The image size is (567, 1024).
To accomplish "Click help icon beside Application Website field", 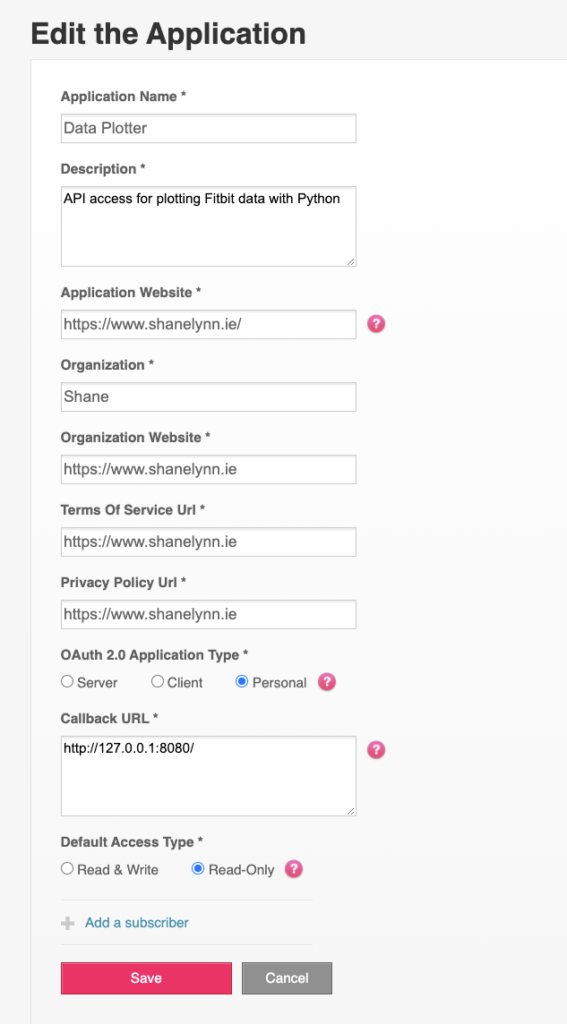I will (x=376, y=324).
